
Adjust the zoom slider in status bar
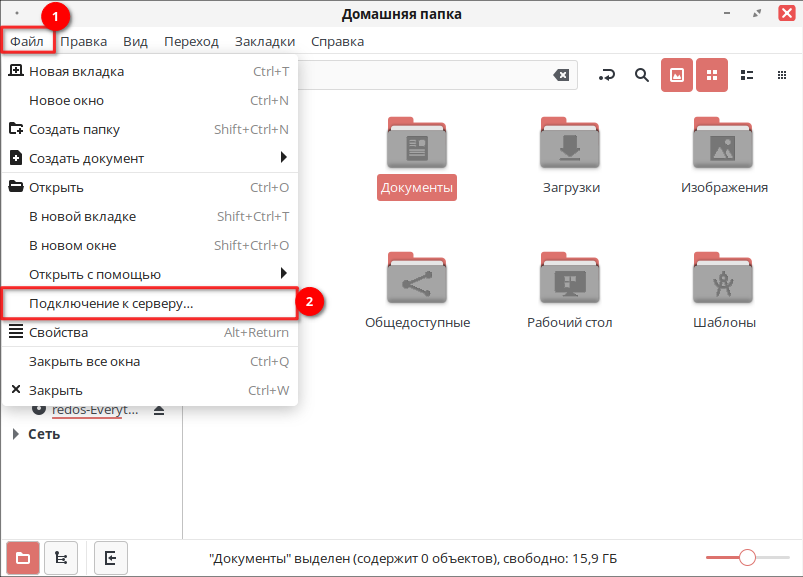tap(747, 557)
